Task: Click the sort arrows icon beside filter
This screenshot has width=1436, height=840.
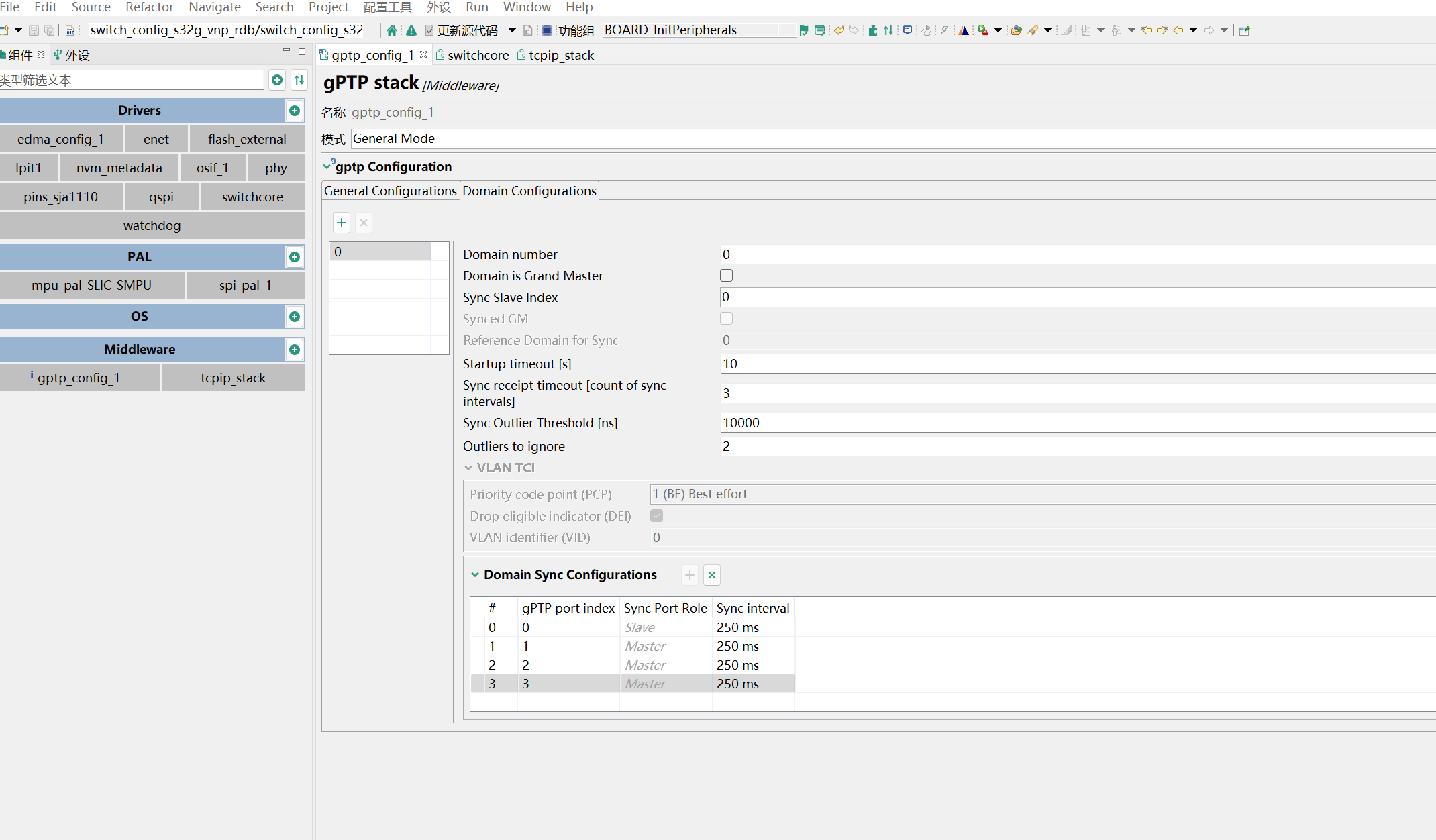Action: pyautogui.click(x=299, y=80)
